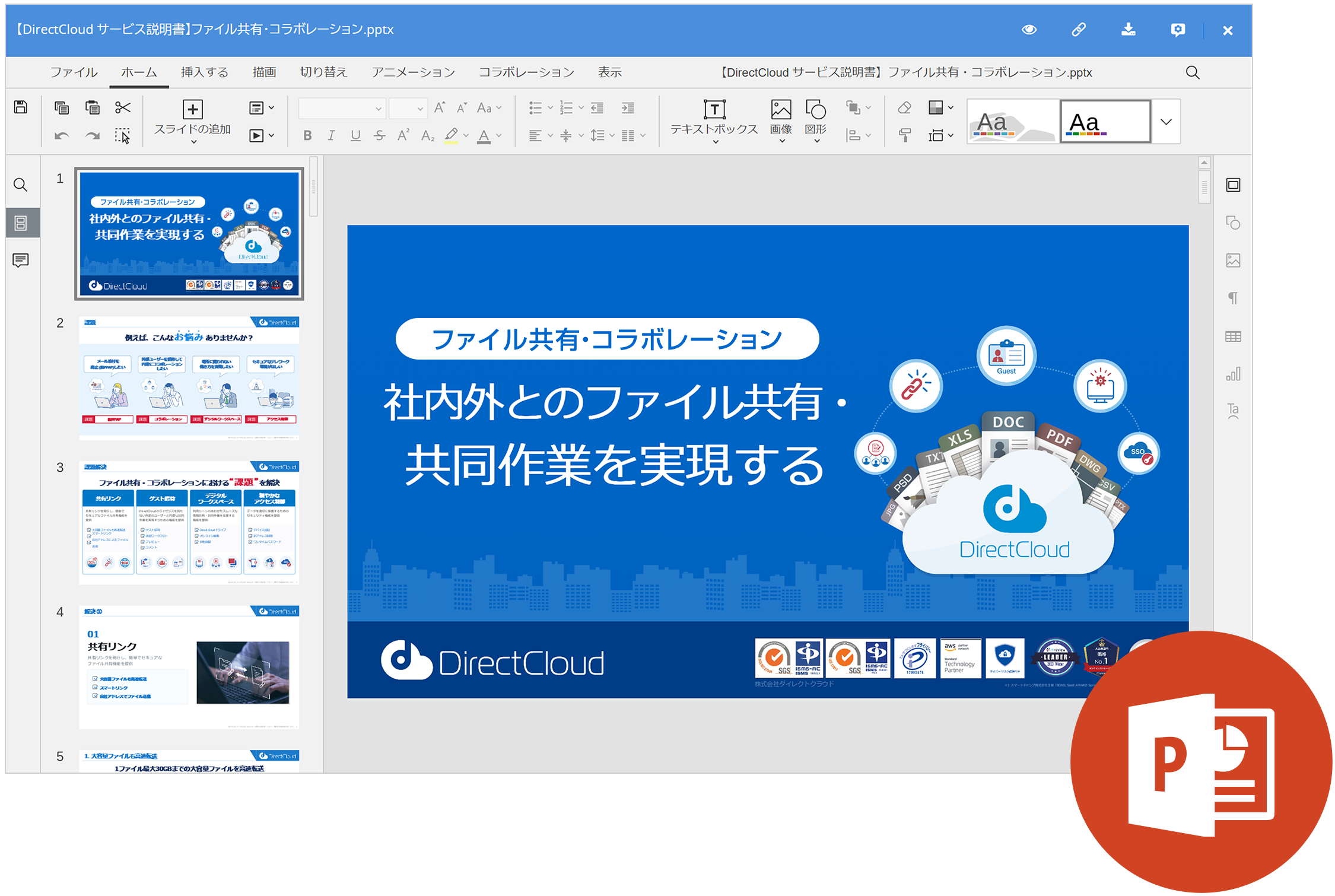Open the change case Aa dropdown
The width and height of the screenshot is (1335, 896).
[x=490, y=108]
